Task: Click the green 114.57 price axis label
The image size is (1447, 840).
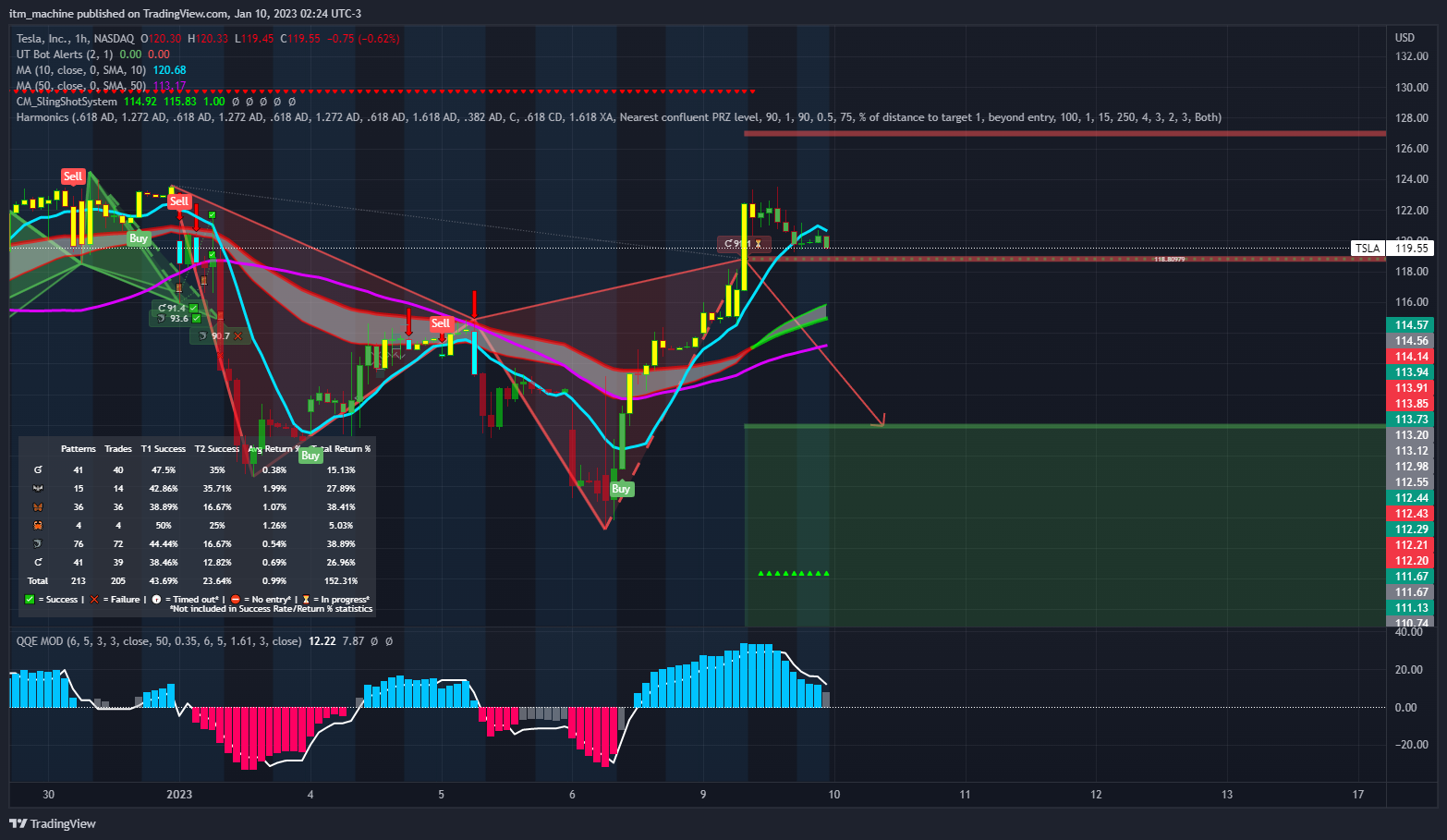Action: (x=1412, y=325)
